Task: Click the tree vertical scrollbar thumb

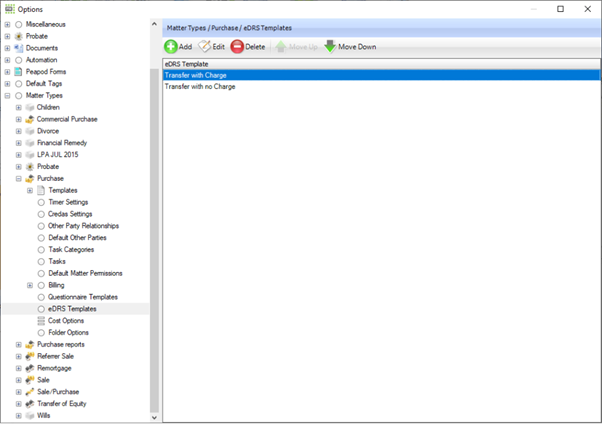Action: [x=154, y=240]
